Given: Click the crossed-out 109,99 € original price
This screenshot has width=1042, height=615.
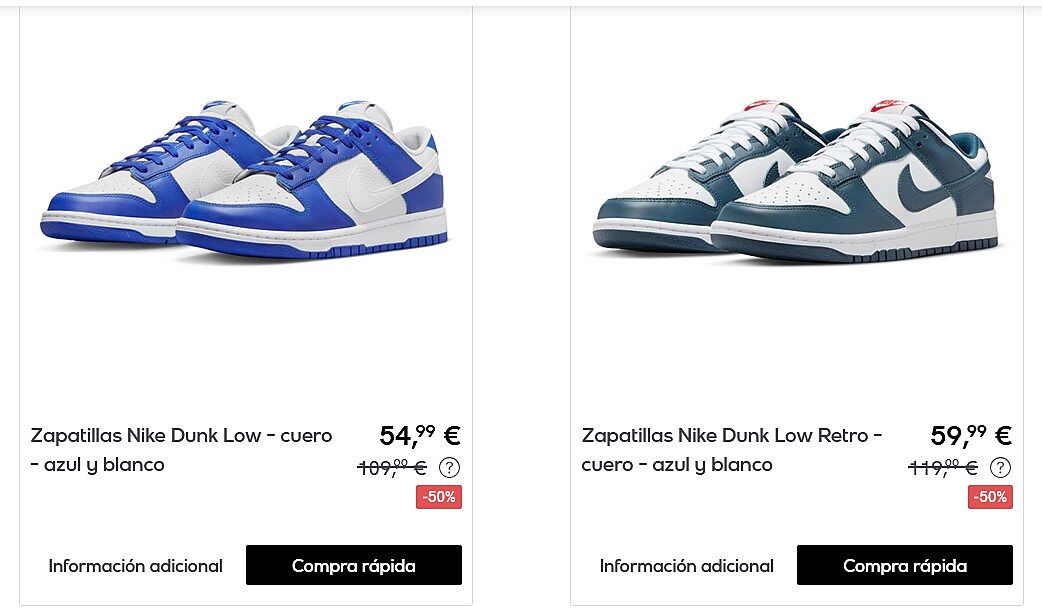Looking at the screenshot, I should click(392, 467).
